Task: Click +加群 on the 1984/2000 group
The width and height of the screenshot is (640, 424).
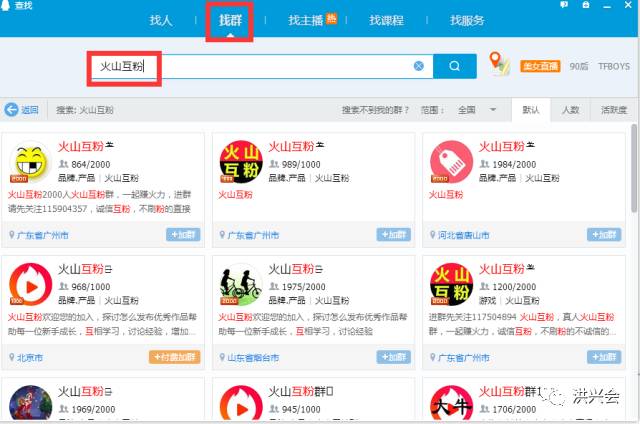Action: coord(604,235)
